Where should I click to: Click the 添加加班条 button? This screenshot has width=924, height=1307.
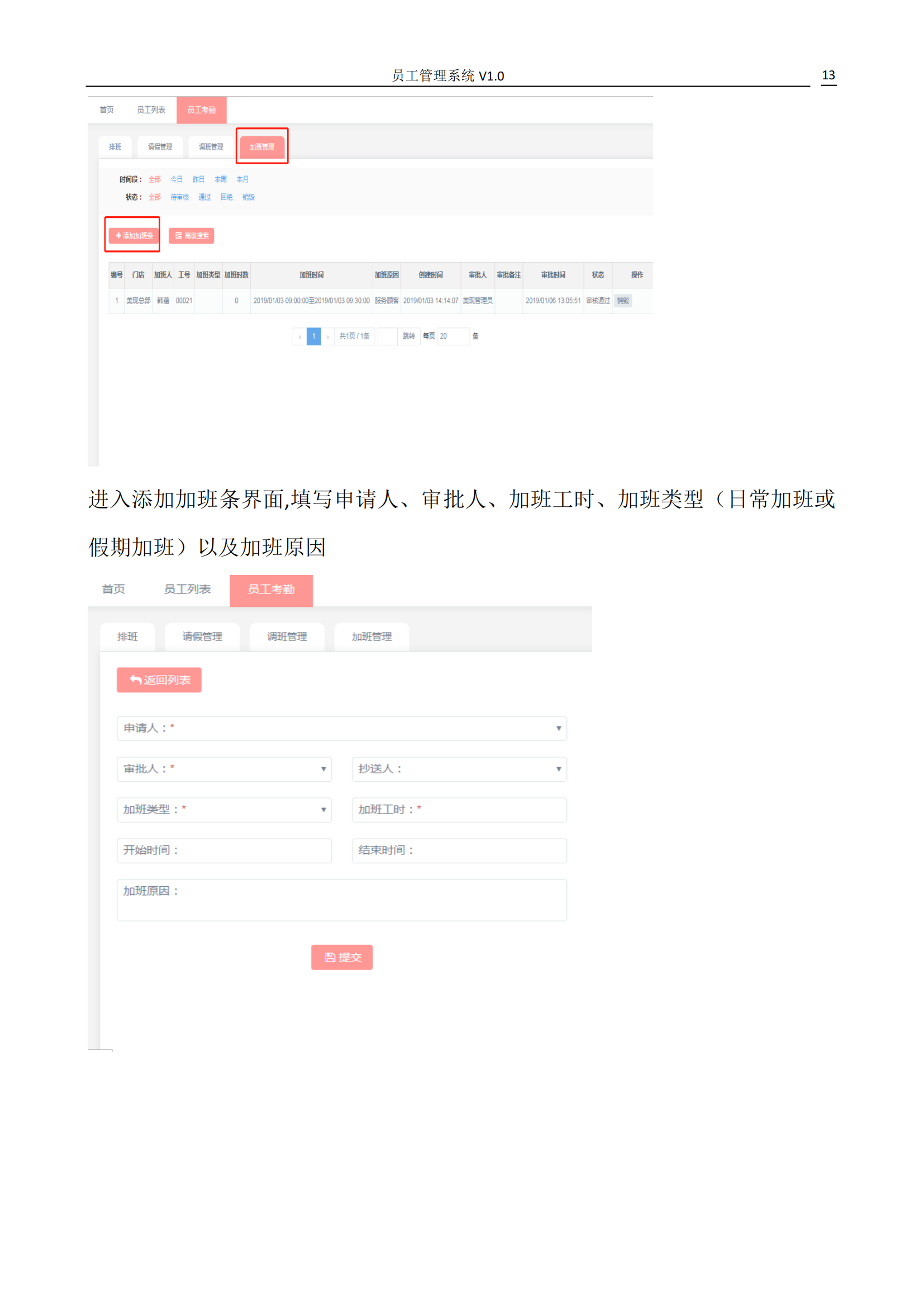[134, 235]
